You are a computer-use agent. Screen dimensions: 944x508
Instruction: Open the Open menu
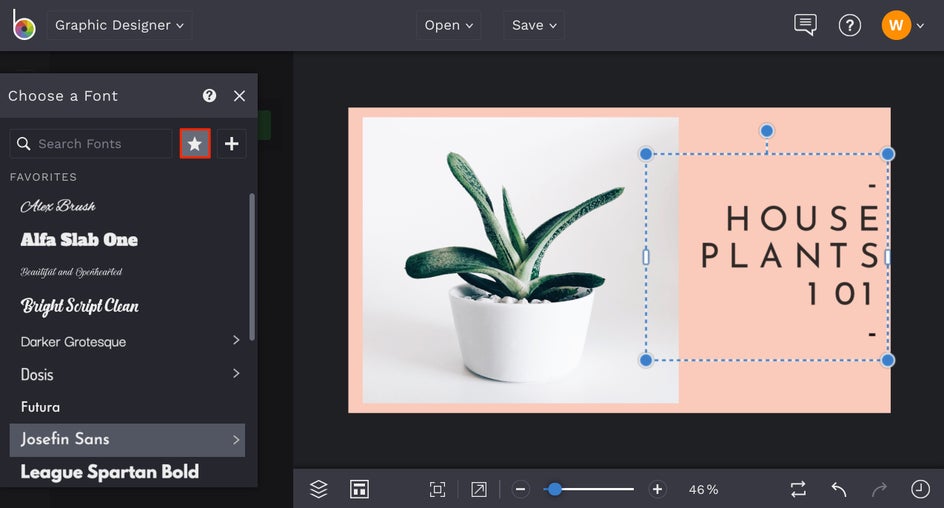[x=448, y=25]
